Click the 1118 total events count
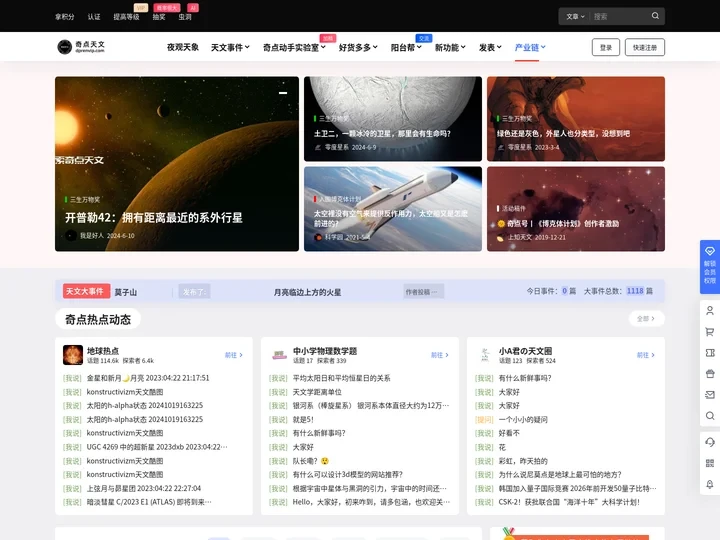 click(635, 291)
